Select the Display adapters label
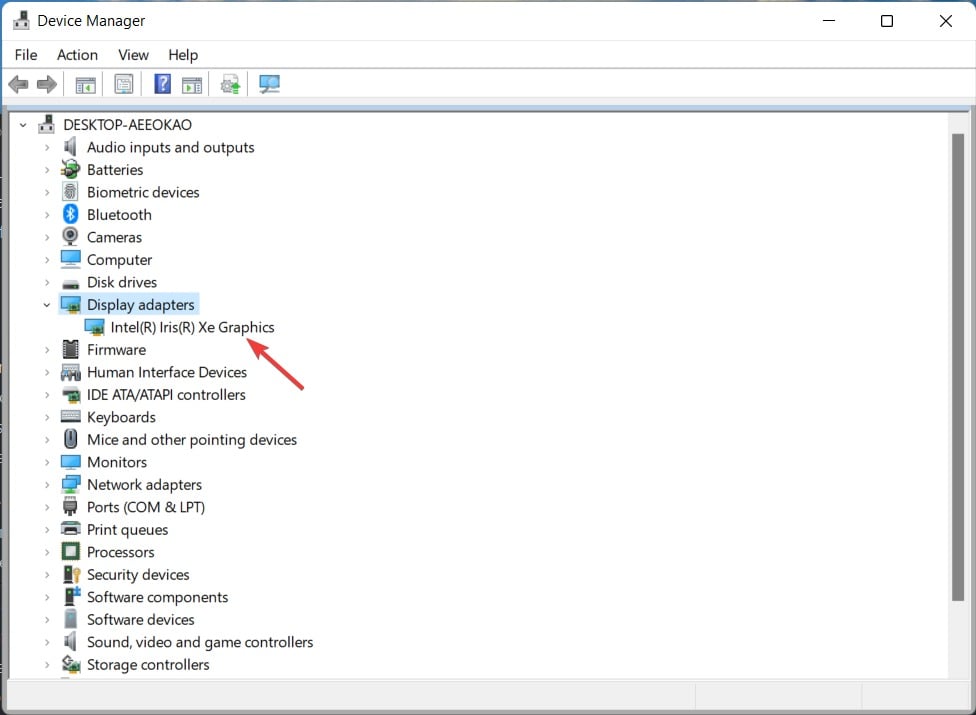976x715 pixels. coord(141,305)
